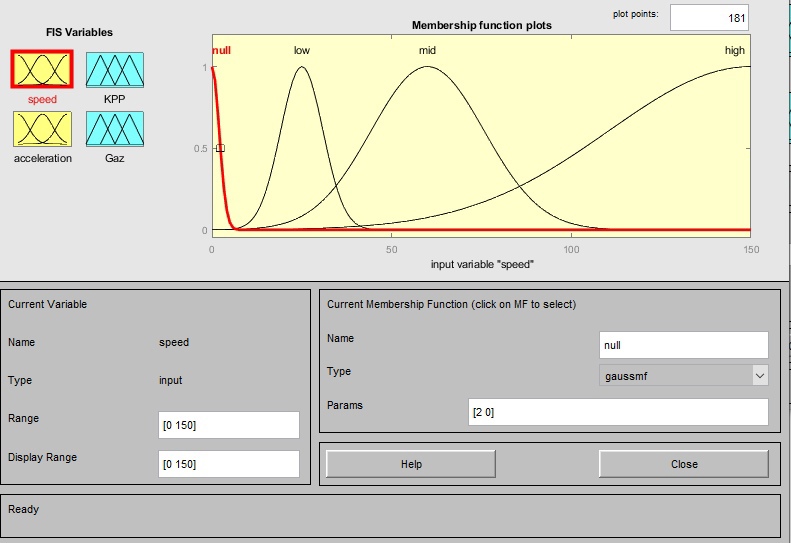Select the acceleration input variable icon
The image size is (791, 543).
42,129
